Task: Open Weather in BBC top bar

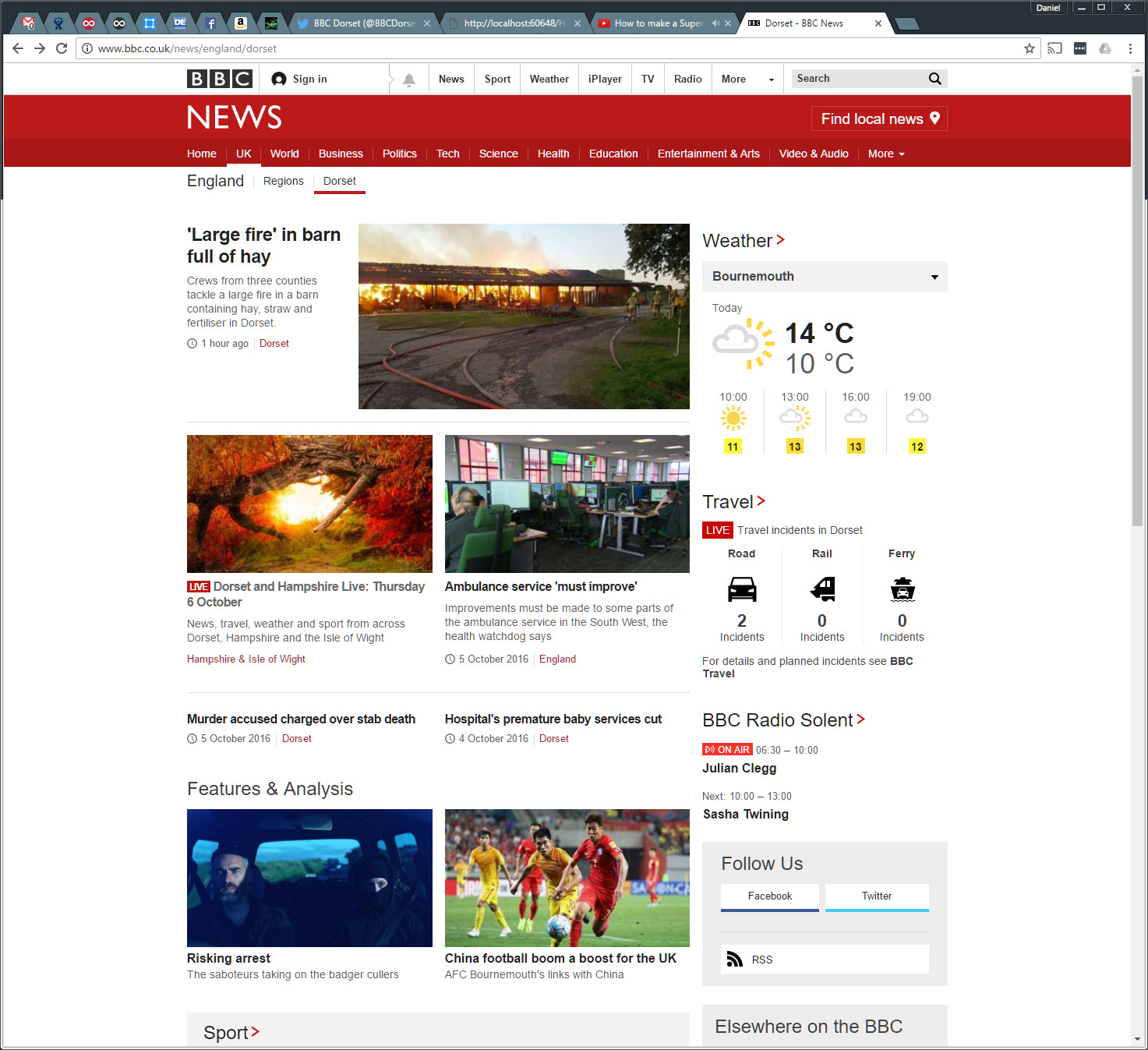Action: (x=549, y=79)
